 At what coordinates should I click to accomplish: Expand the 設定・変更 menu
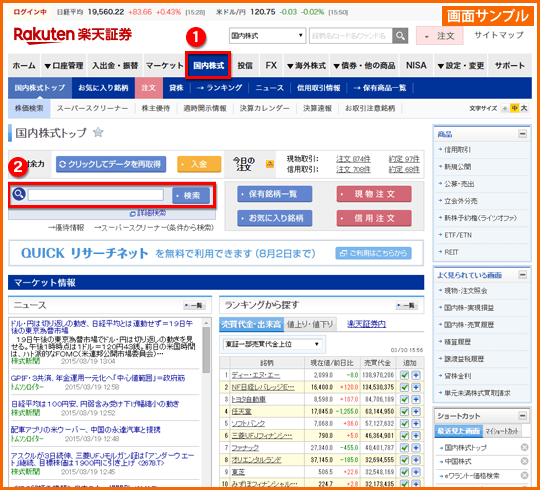tap(461, 65)
